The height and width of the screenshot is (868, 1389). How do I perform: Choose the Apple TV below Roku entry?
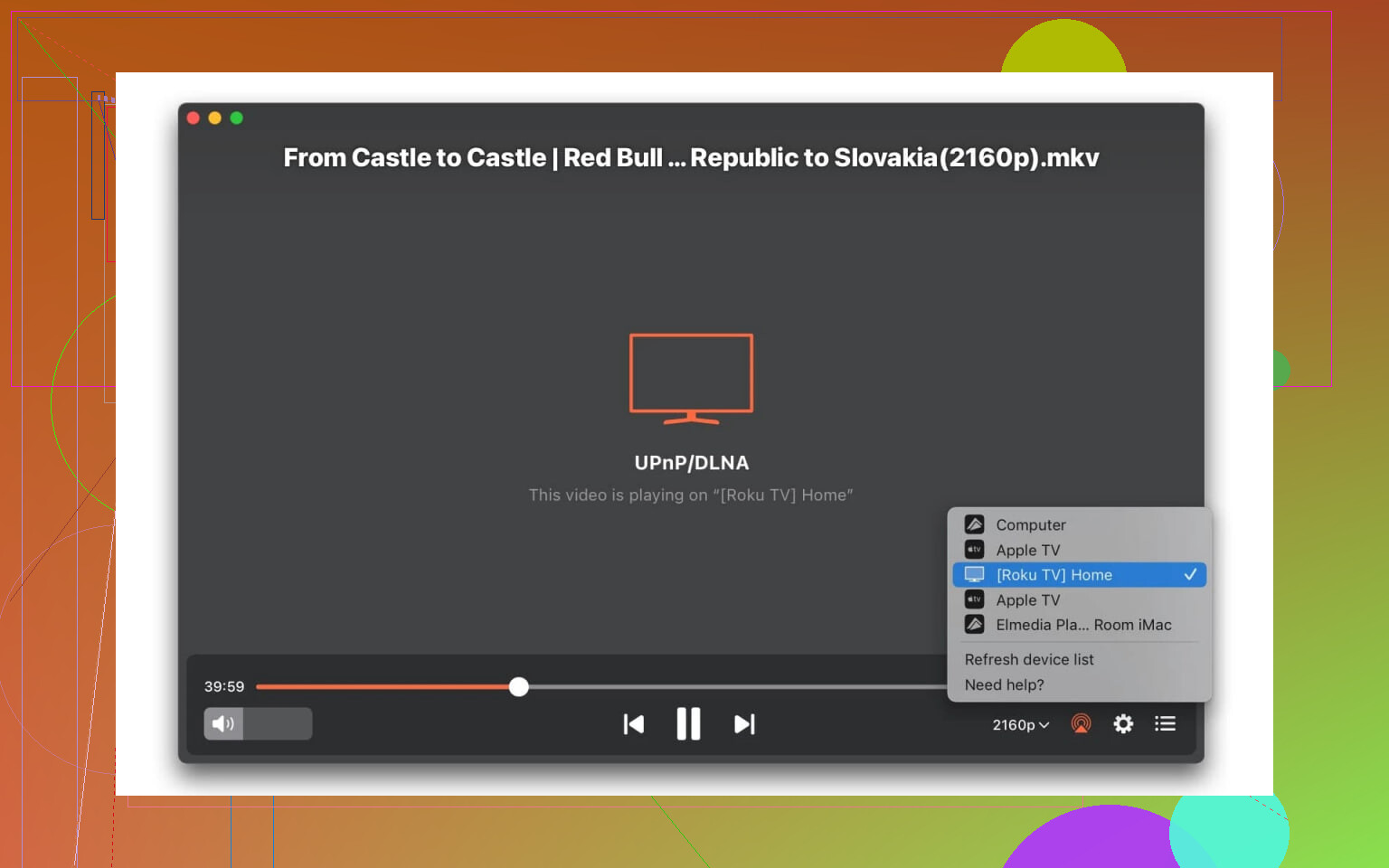1079,600
